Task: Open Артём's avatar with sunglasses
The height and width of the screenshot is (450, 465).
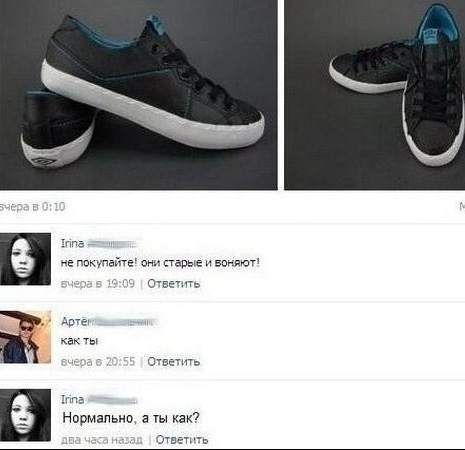Action: point(25,337)
